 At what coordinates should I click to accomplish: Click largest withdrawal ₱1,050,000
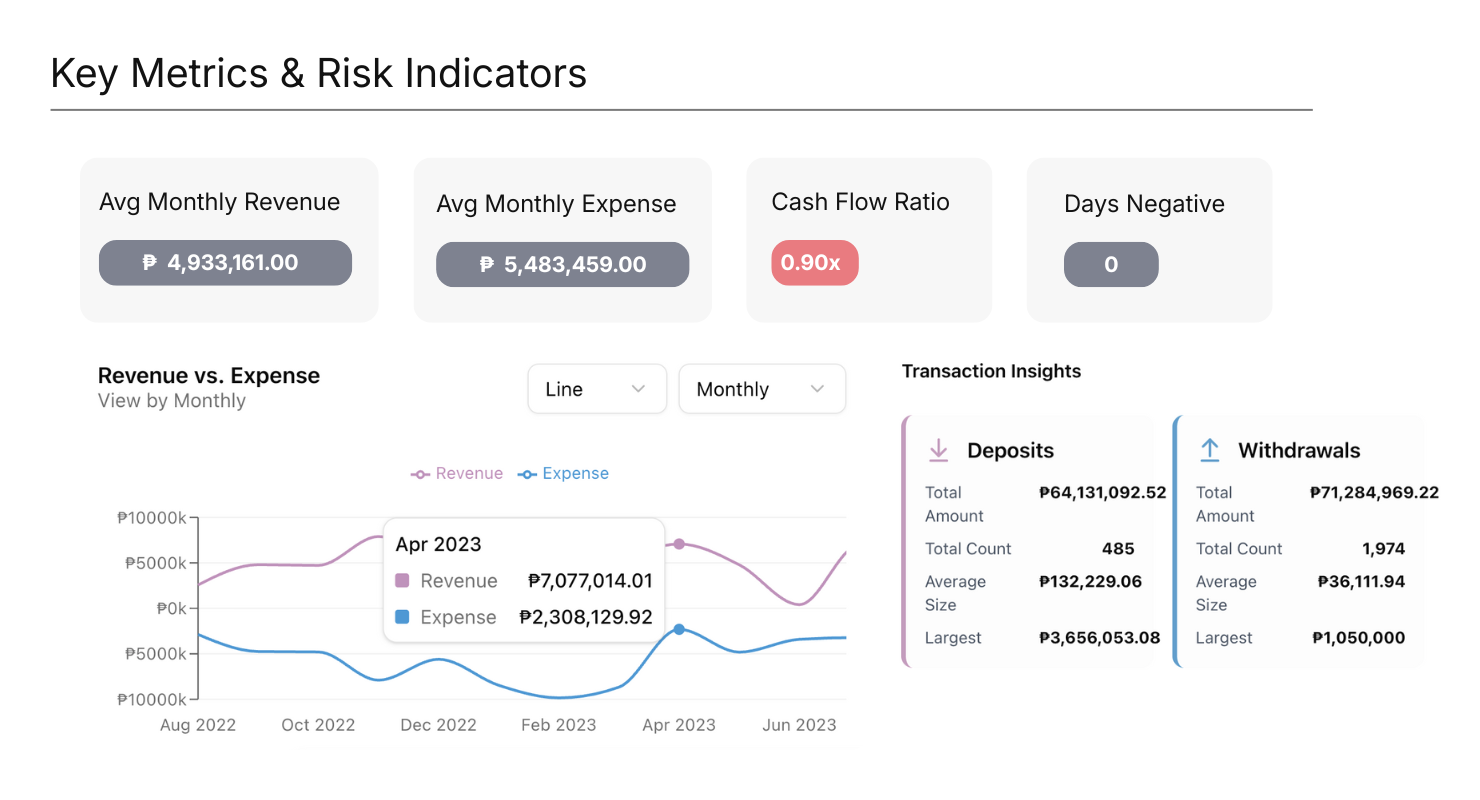click(1358, 638)
